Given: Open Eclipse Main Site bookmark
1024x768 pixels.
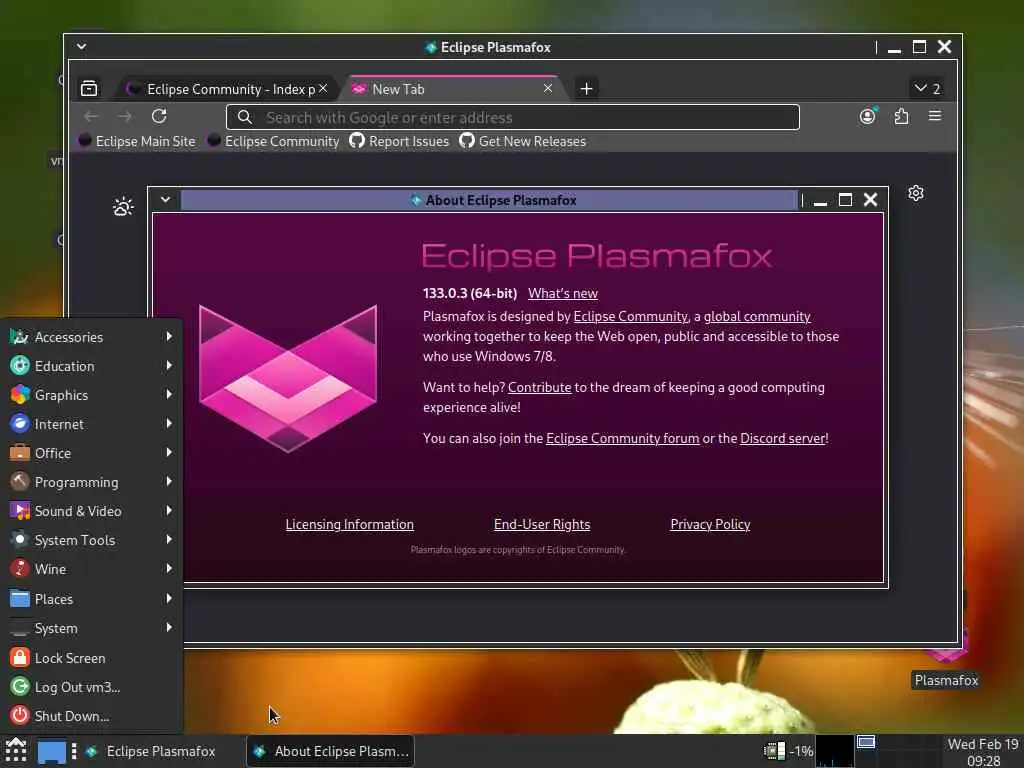Looking at the screenshot, I should [x=137, y=141].
